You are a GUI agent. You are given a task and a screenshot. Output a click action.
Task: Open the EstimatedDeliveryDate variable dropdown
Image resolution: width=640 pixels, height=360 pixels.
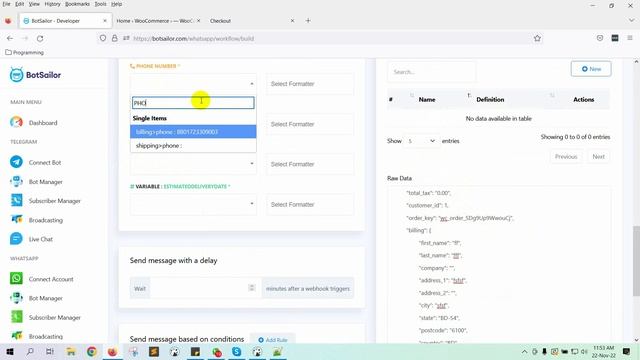point(193,204)
